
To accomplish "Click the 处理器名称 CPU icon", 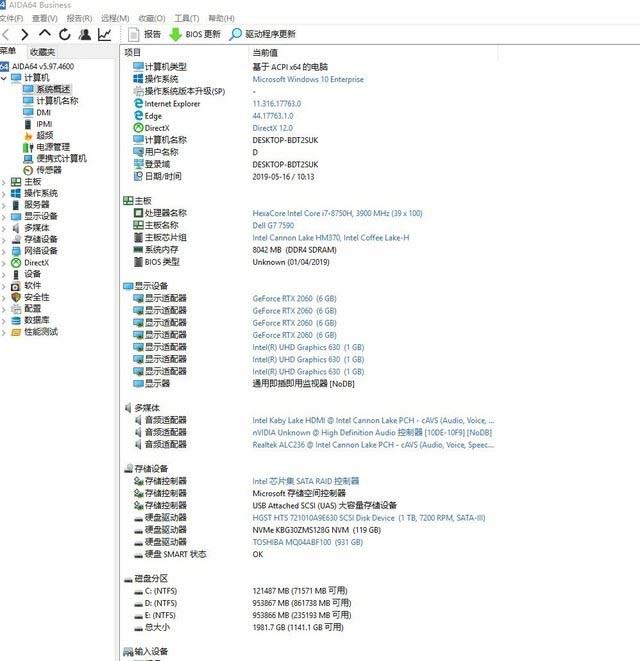I will [x=138, y=213].
